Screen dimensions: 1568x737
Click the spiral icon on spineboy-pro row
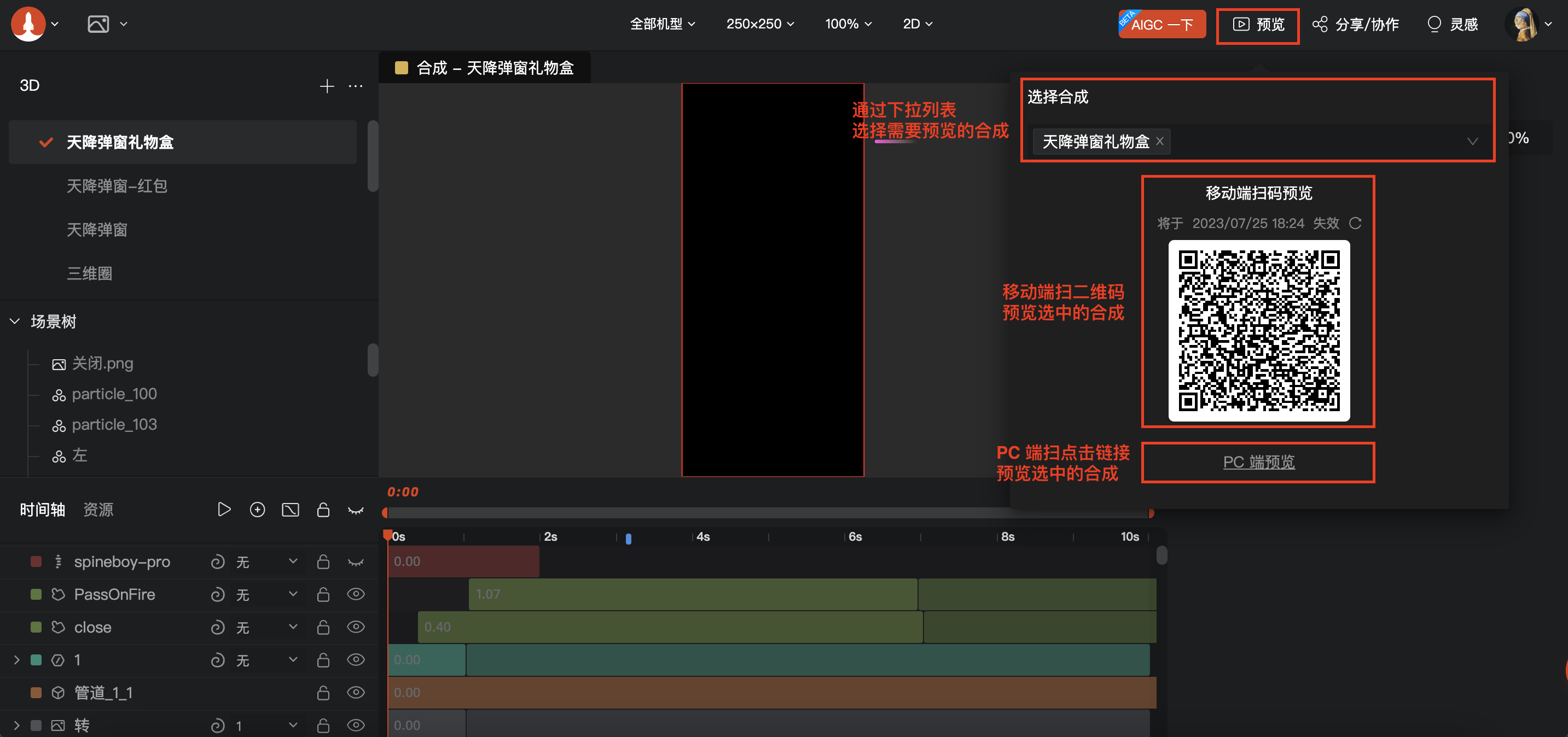(x=217, y=562)
